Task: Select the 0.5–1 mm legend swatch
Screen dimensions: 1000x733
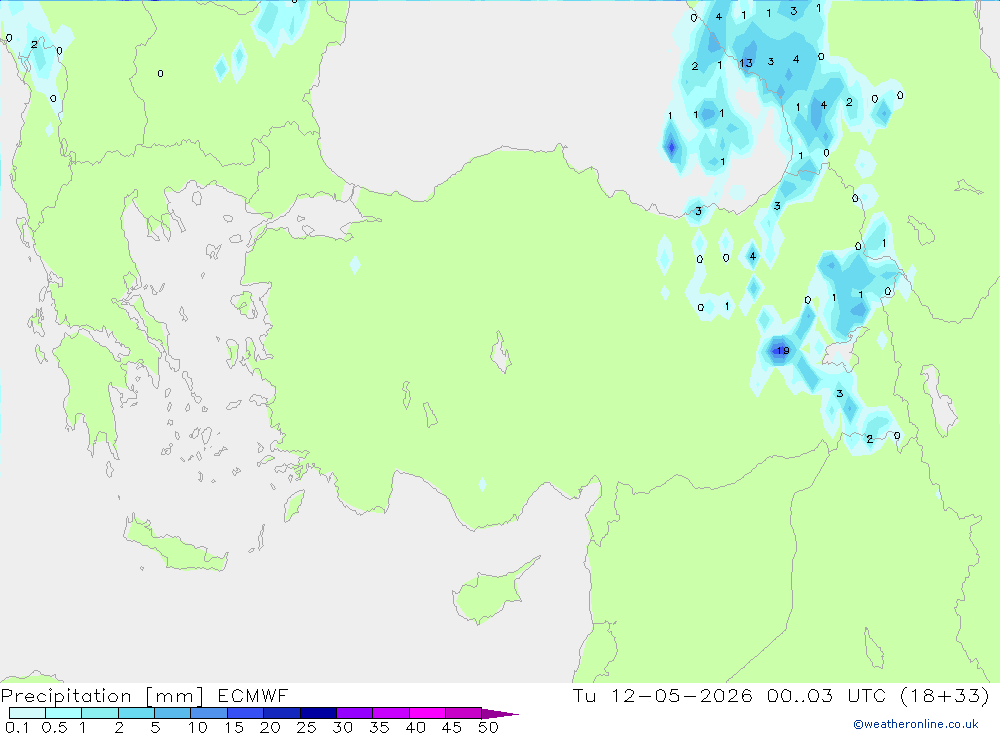Action: point(64,713)
